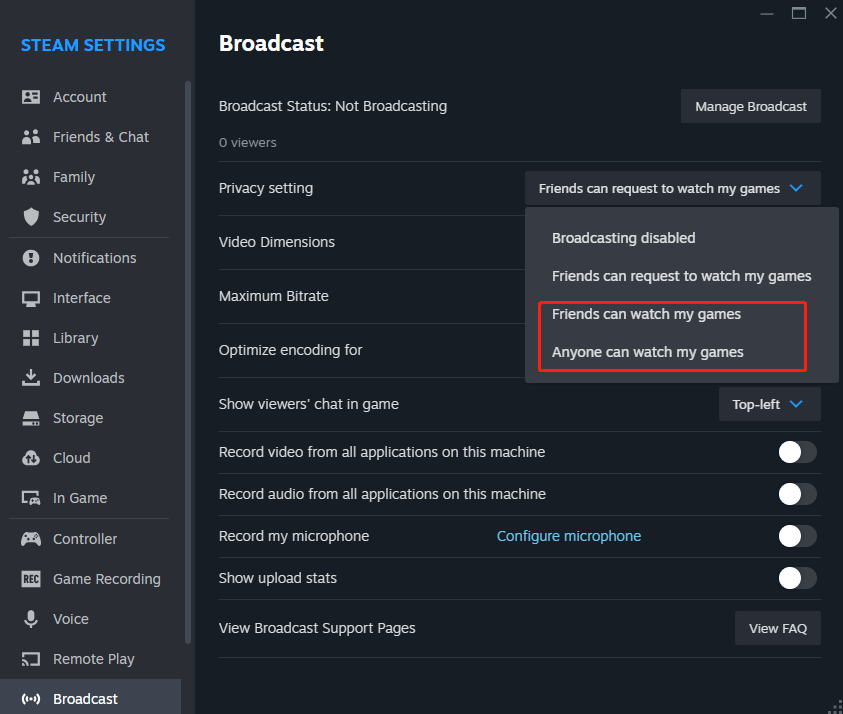
Task: Open the Configure microphone link
Action: pyautogui.click(x=569, y=536)
